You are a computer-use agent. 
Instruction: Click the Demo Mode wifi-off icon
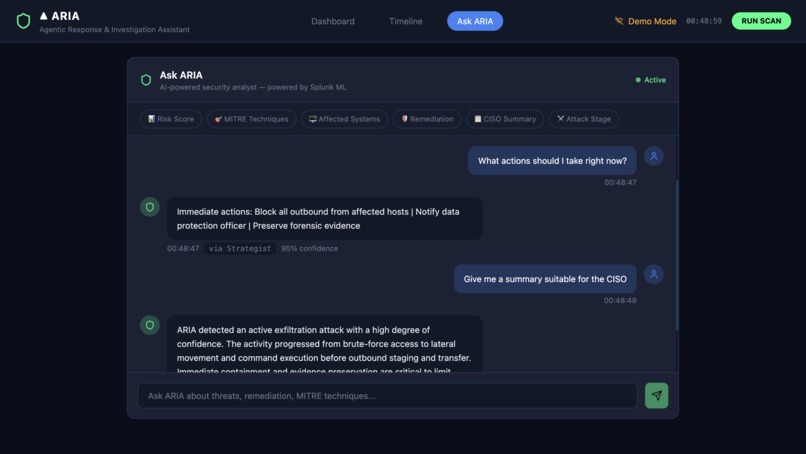(x=619, y=21)
